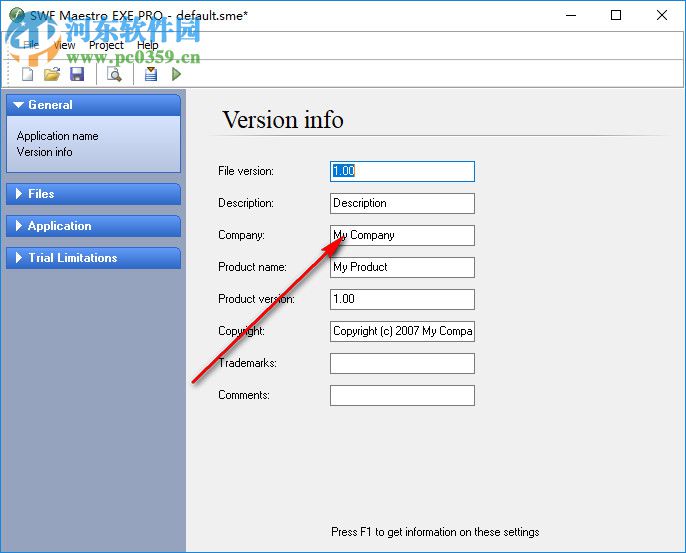Minimize the SWF Maestro window
Image resolution: width=686 pixels, height=553 pixels.
[x=571, y=15]
